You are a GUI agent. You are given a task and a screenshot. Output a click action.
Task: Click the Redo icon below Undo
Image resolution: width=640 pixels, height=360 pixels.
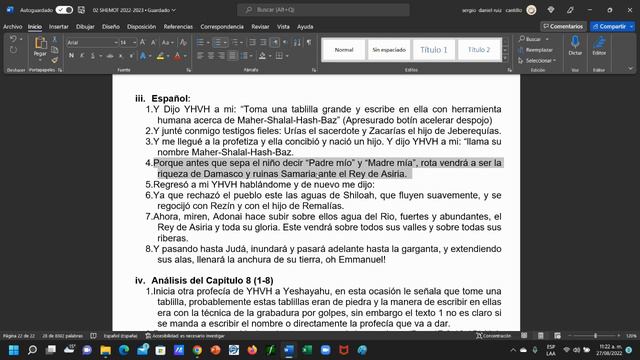pos(13,50)
